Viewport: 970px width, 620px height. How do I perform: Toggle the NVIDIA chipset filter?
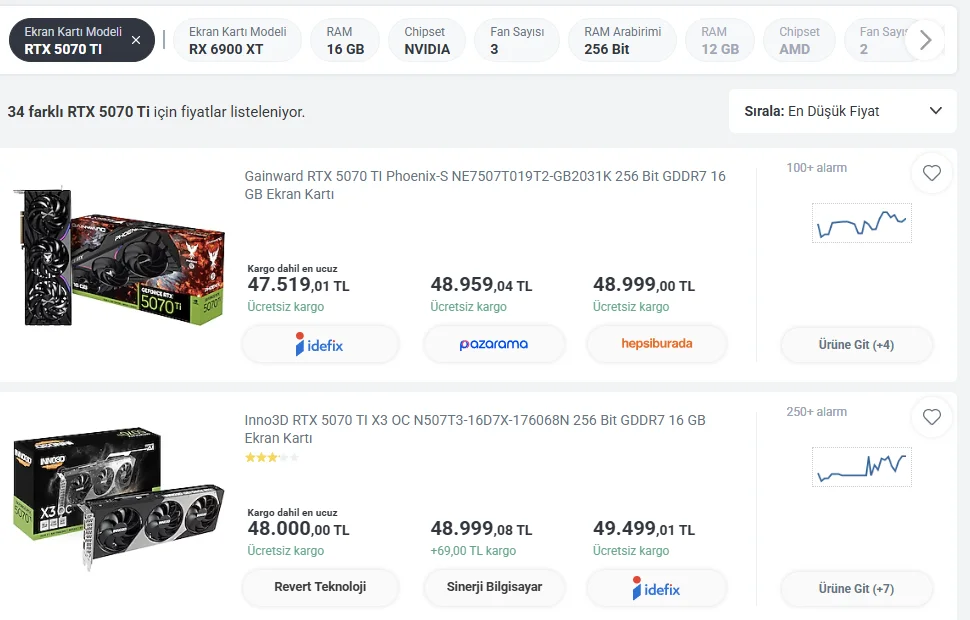[x=426, y=40]
